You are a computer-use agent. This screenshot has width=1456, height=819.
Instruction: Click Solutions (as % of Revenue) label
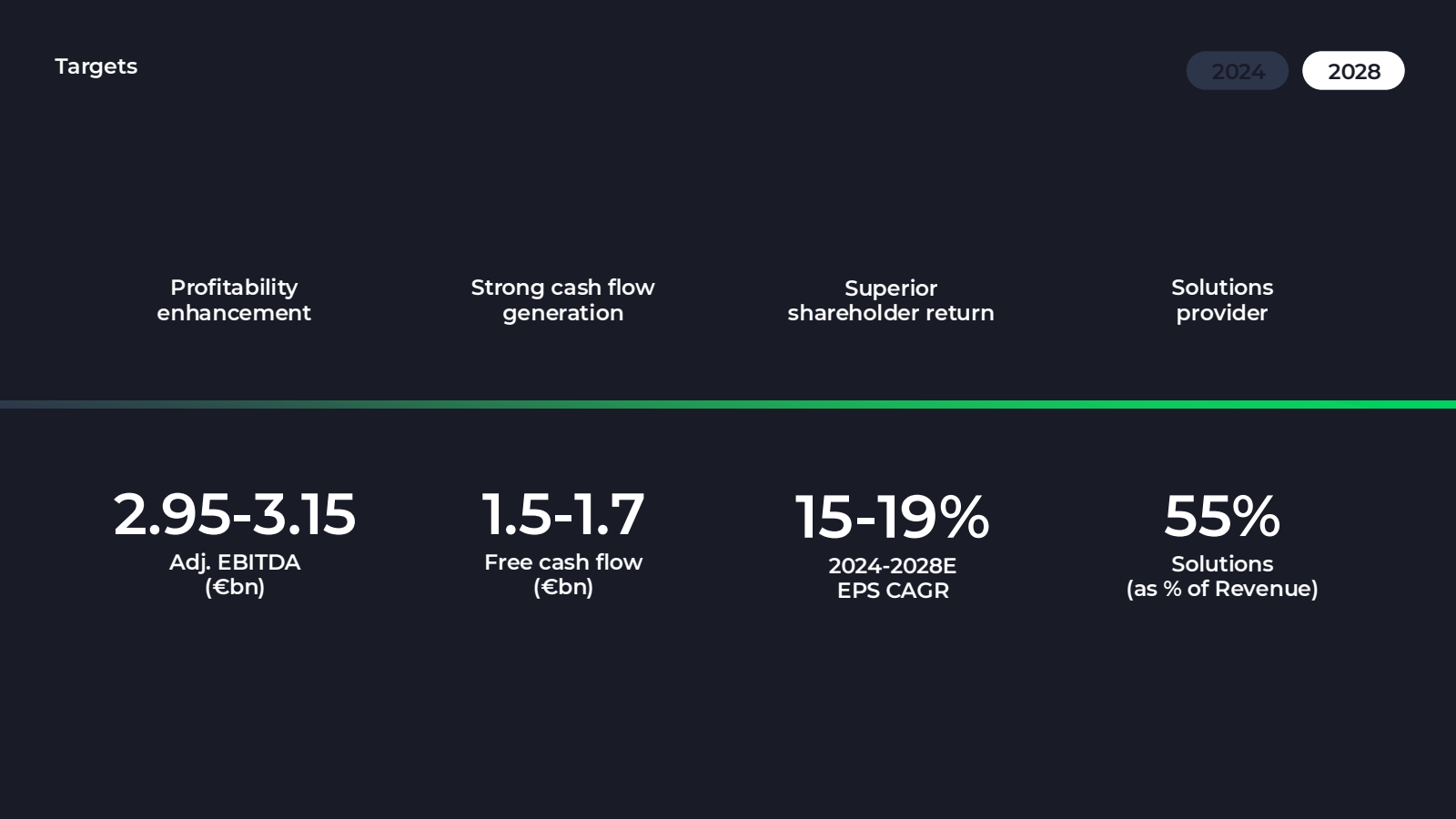(1222, 576)
